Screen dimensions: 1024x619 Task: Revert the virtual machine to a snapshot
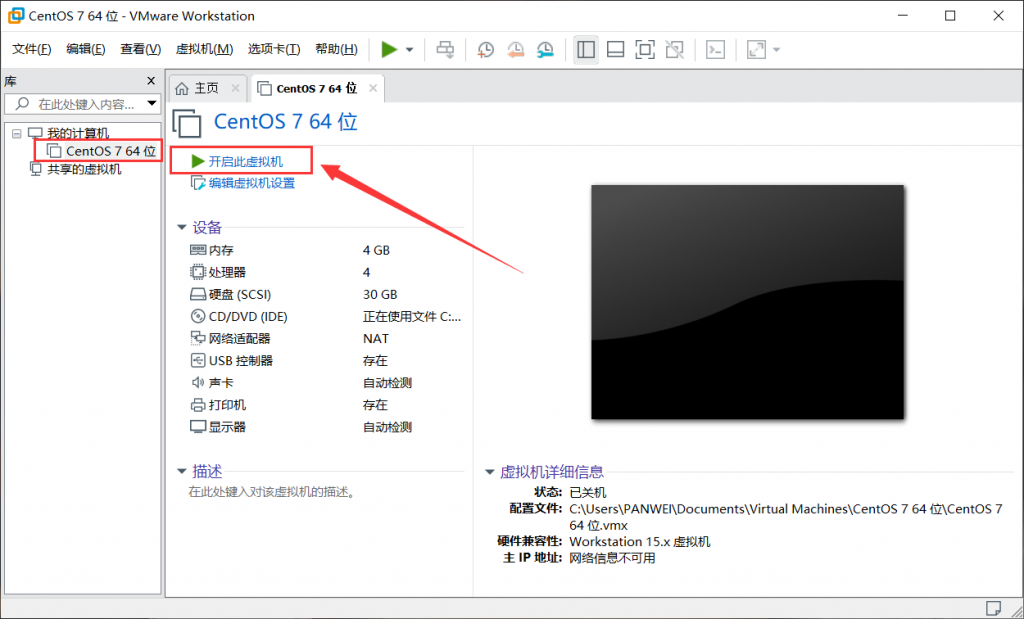515,50
